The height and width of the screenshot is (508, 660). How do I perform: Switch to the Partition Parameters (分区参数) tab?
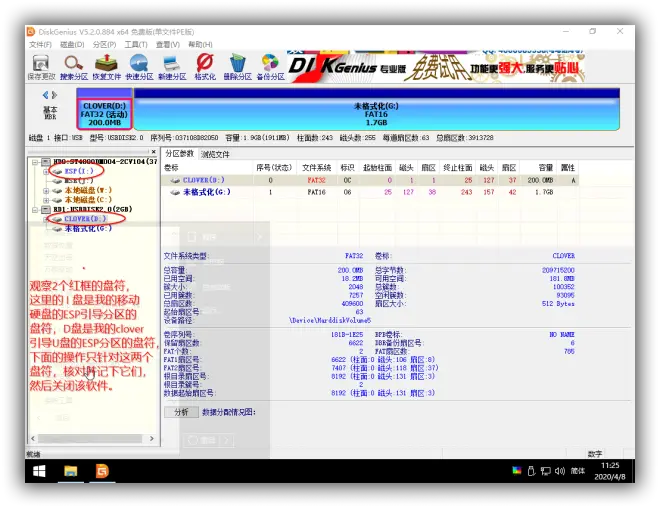(x=179, y=154)
